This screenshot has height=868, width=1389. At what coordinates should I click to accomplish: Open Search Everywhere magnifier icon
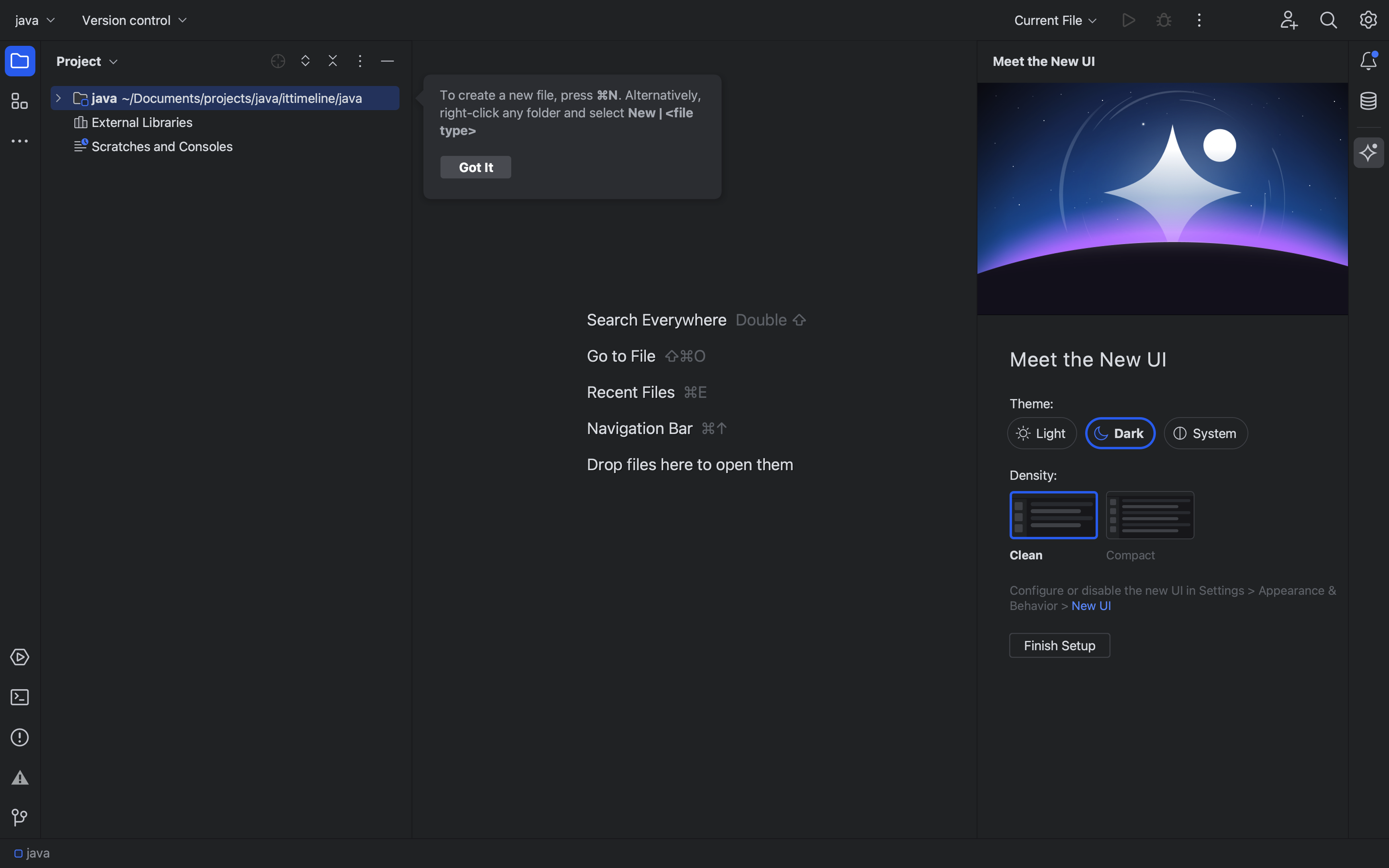1328,20
